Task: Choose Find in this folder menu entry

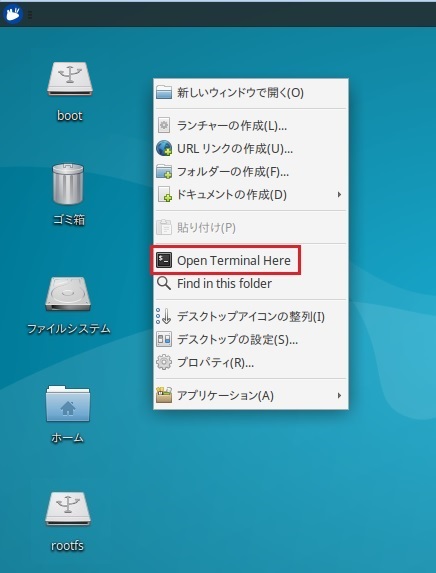Action: pos(251,283)
